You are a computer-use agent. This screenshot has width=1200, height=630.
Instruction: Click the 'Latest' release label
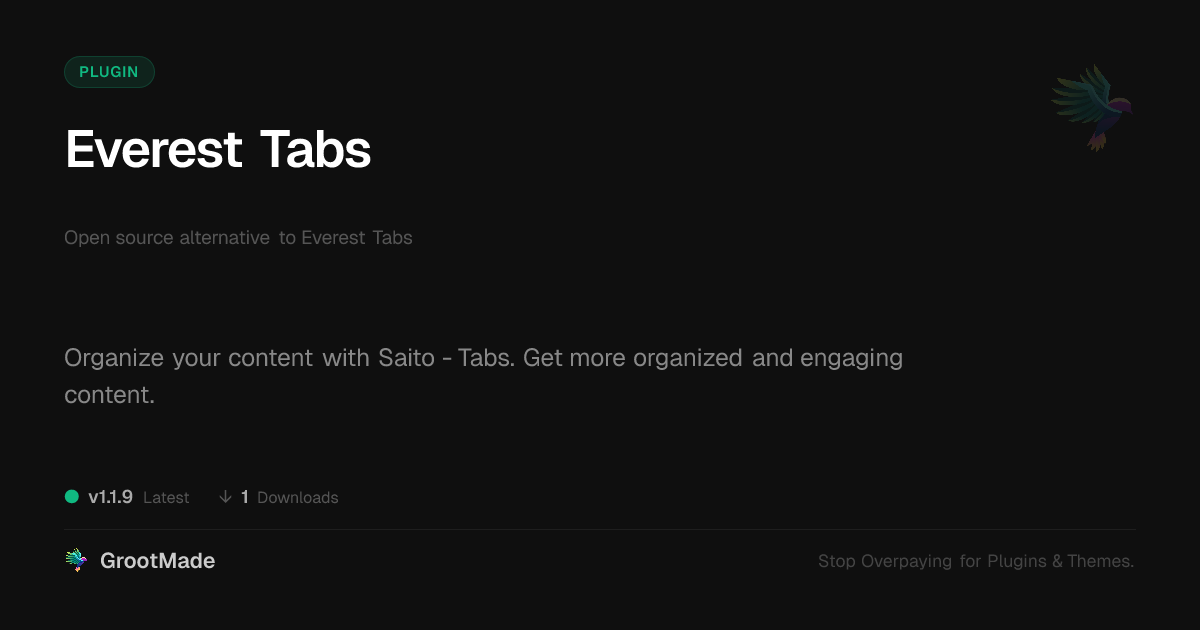[166, 498]
